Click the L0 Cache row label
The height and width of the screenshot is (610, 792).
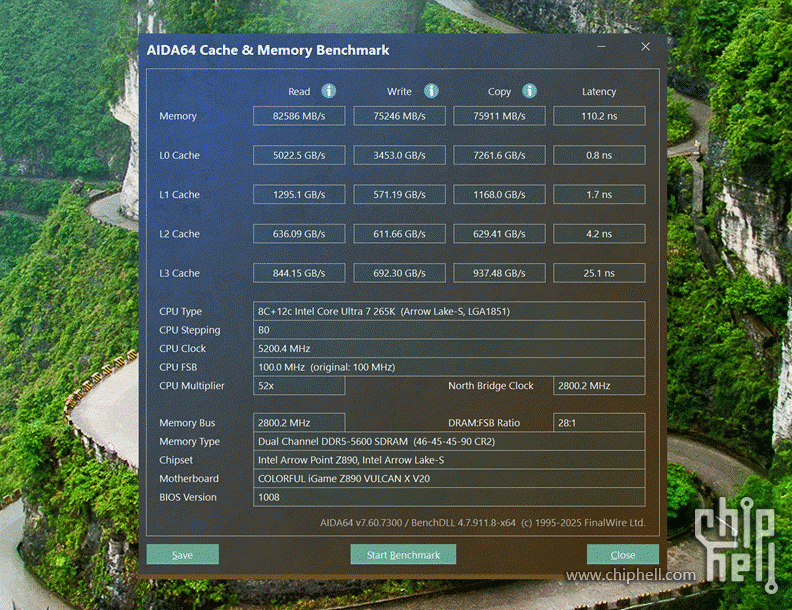pos(179,155)
